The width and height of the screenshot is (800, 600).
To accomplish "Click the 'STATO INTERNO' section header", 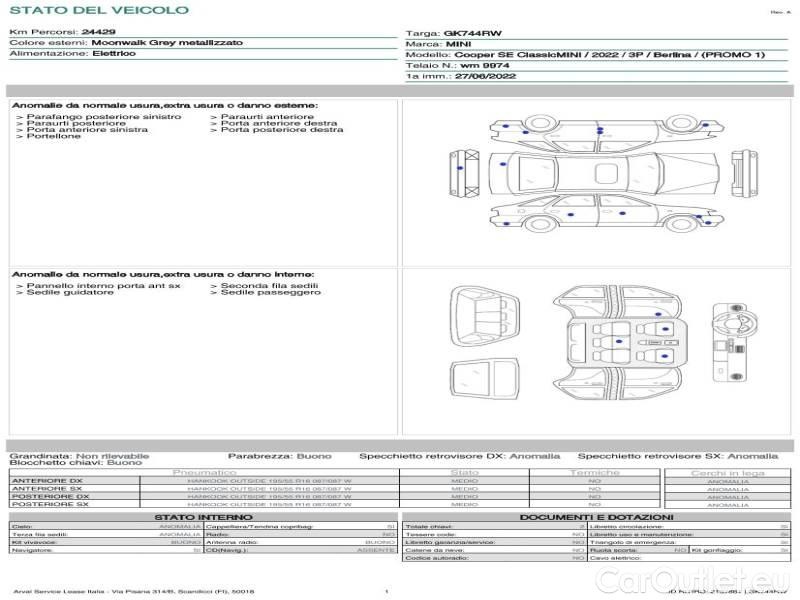I will coord(196,517).
